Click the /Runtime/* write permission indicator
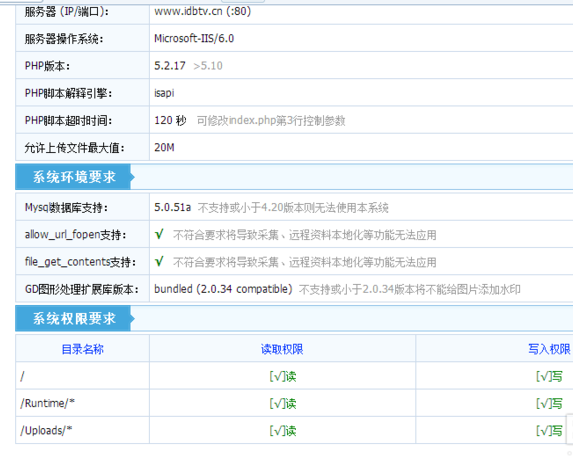 [x=549, y=403]
